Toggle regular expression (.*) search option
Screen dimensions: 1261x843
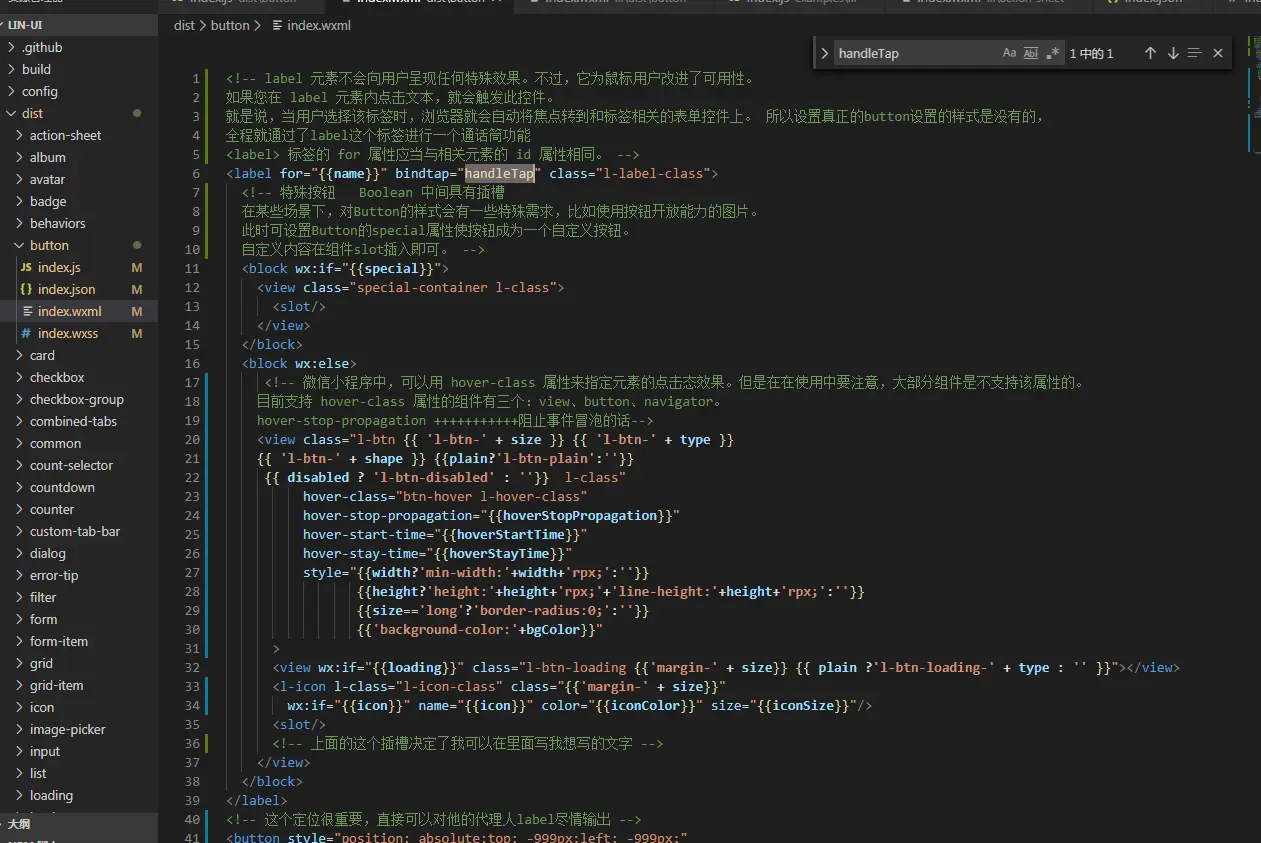pyautogui.click(x=1052, y=53)
